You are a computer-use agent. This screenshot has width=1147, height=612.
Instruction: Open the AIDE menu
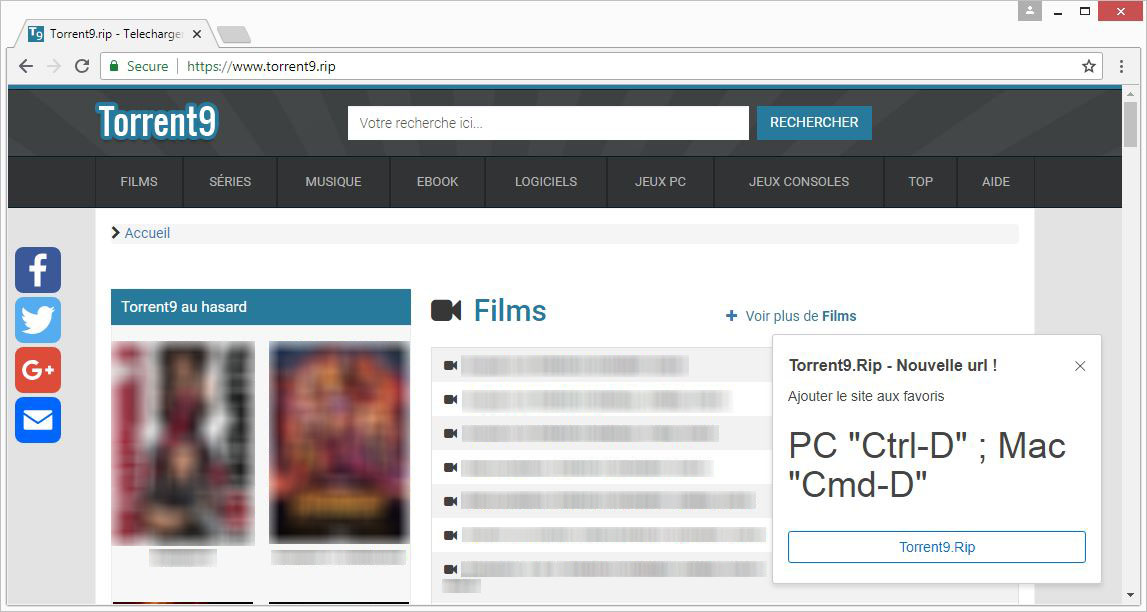(x=996, y=181)
